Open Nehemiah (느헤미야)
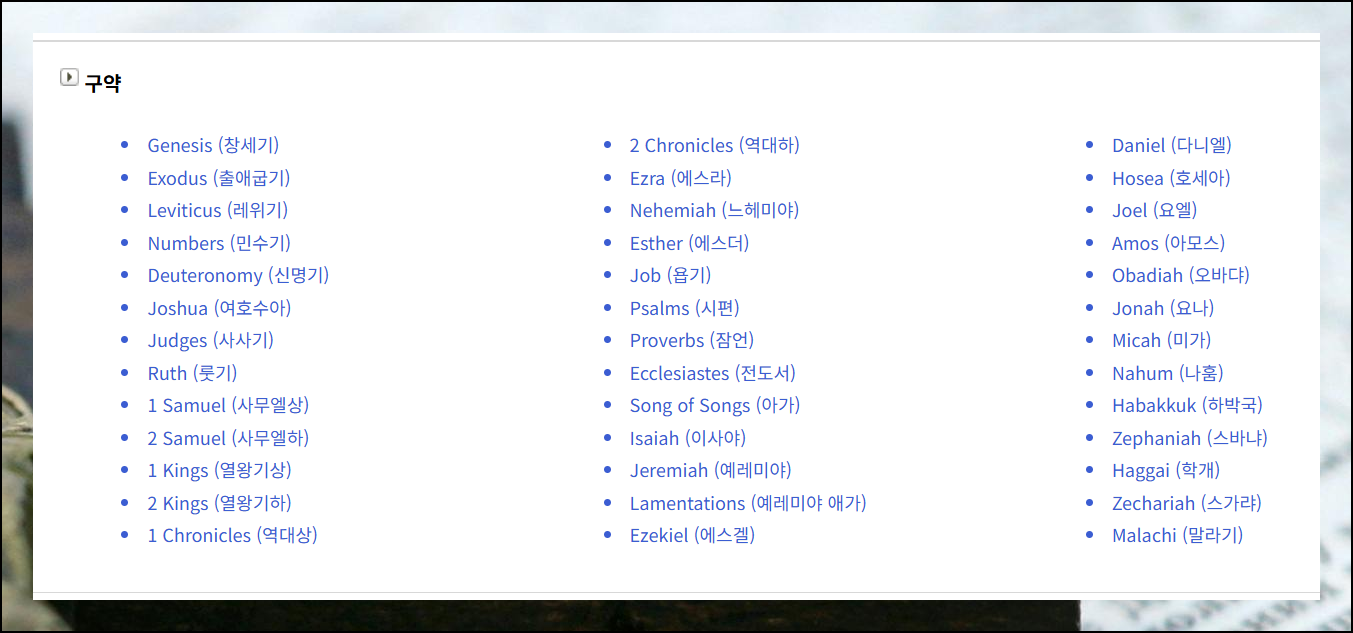The image size is (1353, 633). (x=714, y=210)
